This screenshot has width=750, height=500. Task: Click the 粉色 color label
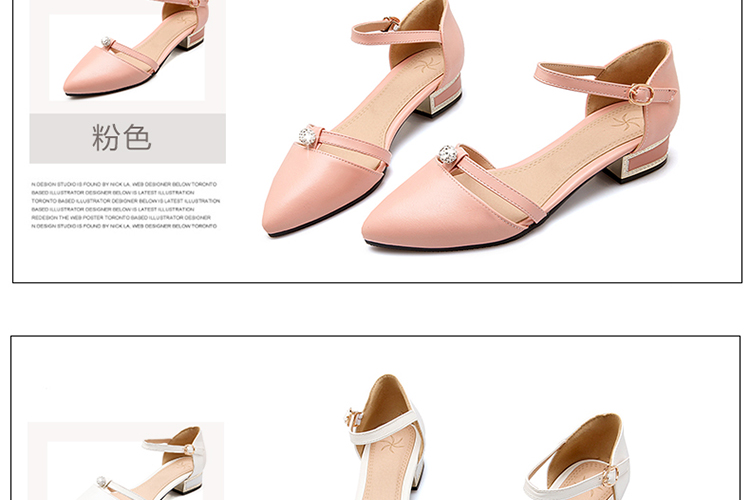click(x=128, y=138)
